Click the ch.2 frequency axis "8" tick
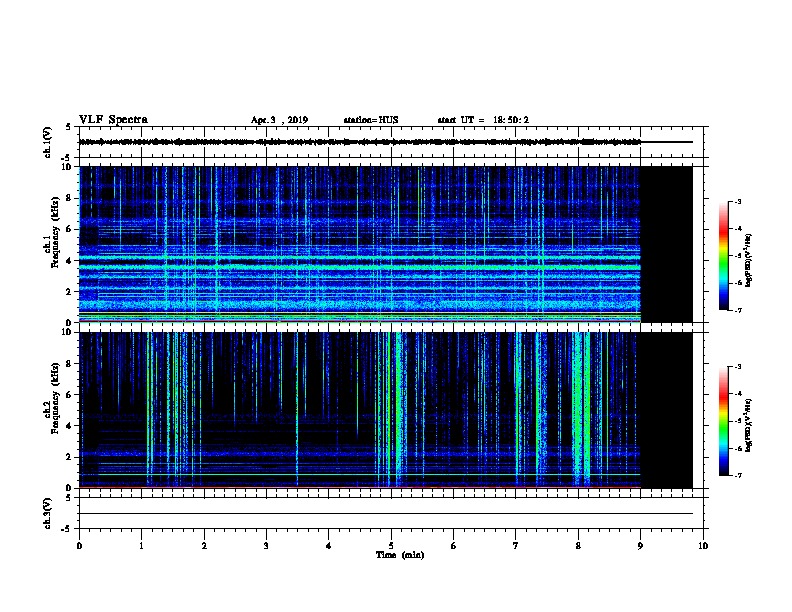Screen dimensions: 792x612 coord(71,364)
